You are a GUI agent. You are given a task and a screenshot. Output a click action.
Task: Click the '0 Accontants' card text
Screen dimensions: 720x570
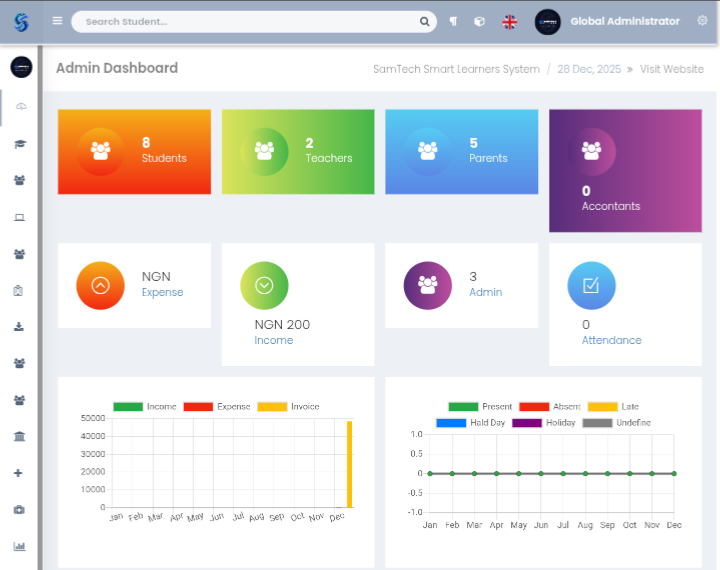pyautogui.click(x=611, y=198)
